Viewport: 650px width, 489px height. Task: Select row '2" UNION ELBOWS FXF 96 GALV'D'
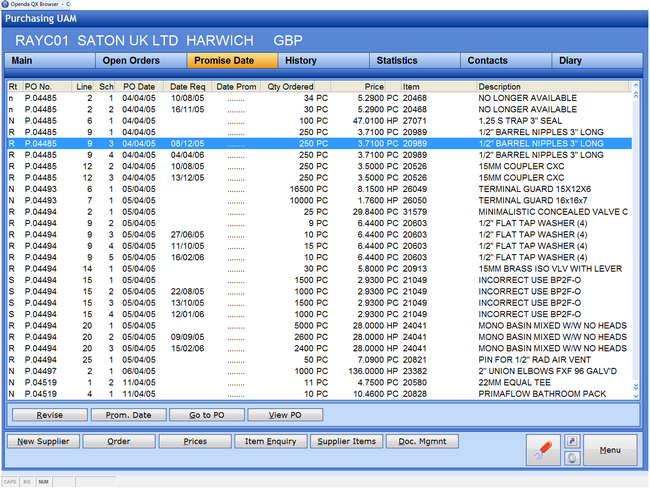320,371
